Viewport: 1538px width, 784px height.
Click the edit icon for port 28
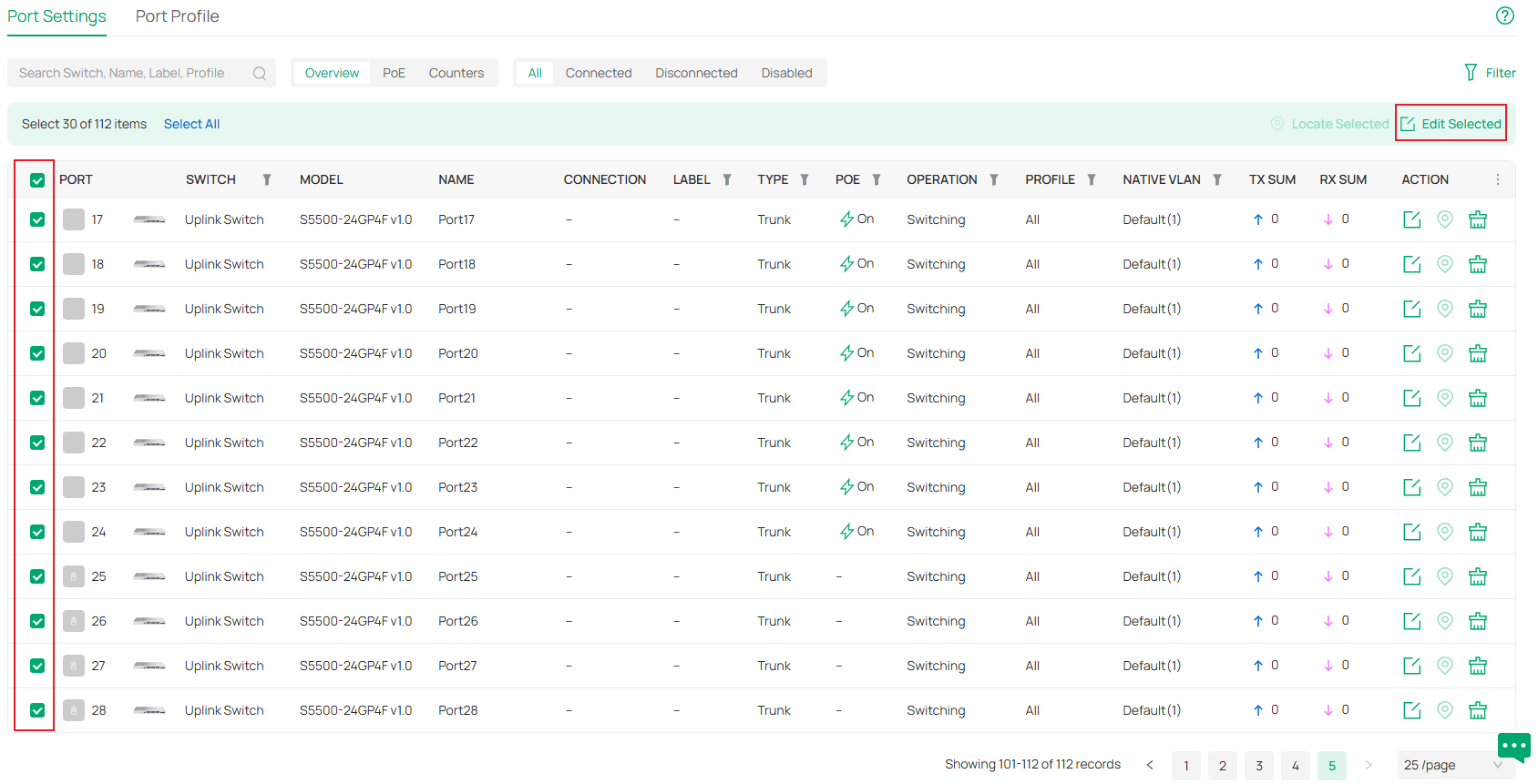tap(1411, 710)
